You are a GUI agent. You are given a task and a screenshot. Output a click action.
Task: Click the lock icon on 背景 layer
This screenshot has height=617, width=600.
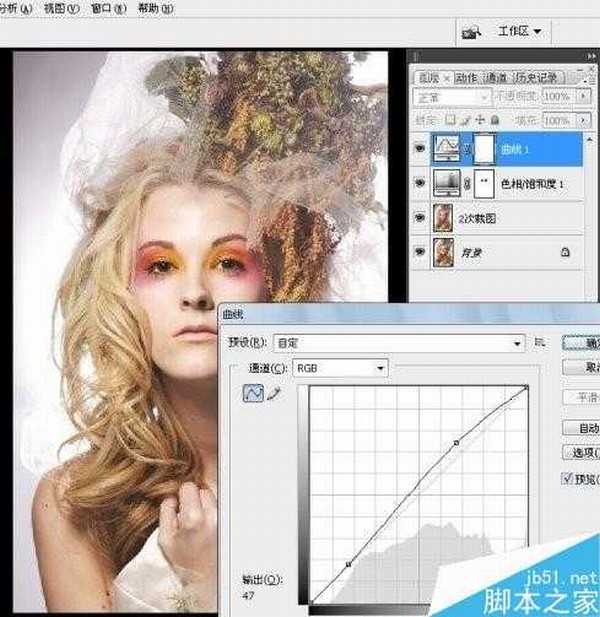click(x=564, y=254)
